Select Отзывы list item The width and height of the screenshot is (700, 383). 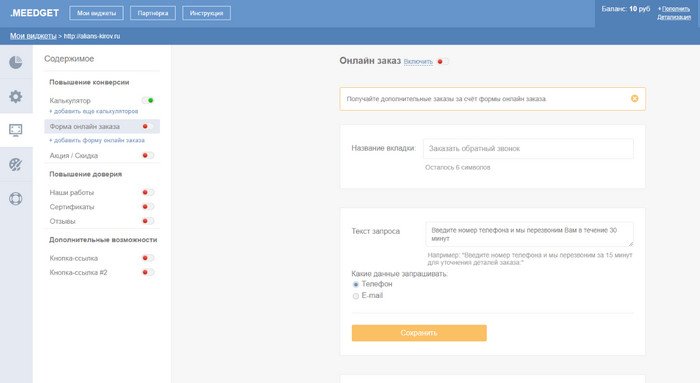pos(62,221)
